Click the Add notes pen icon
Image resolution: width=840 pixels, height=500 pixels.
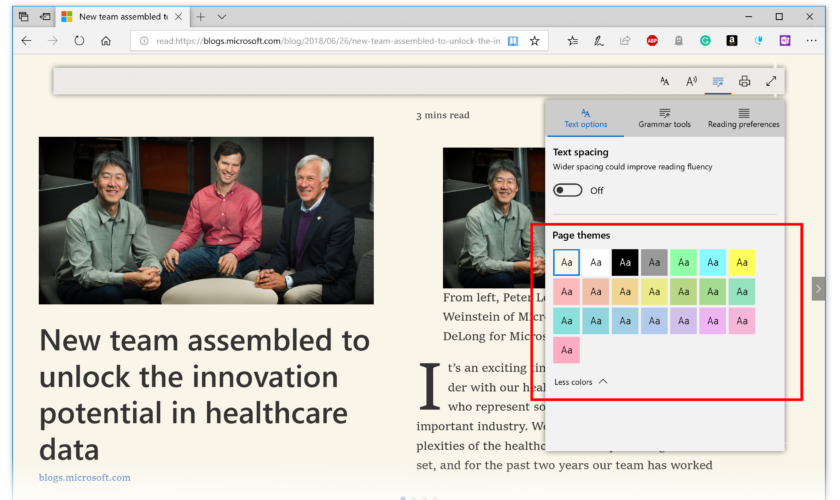598,41
